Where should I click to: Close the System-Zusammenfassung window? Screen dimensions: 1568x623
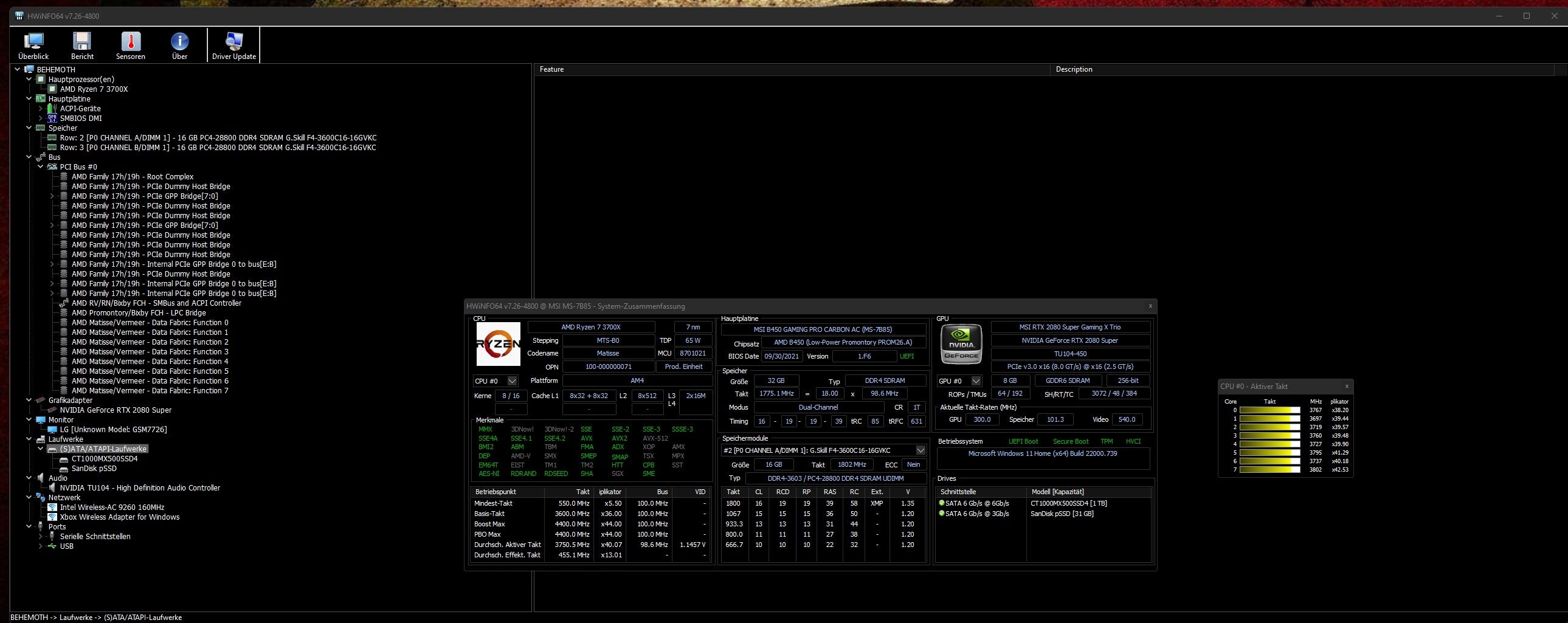click(x=1150, y=306)
